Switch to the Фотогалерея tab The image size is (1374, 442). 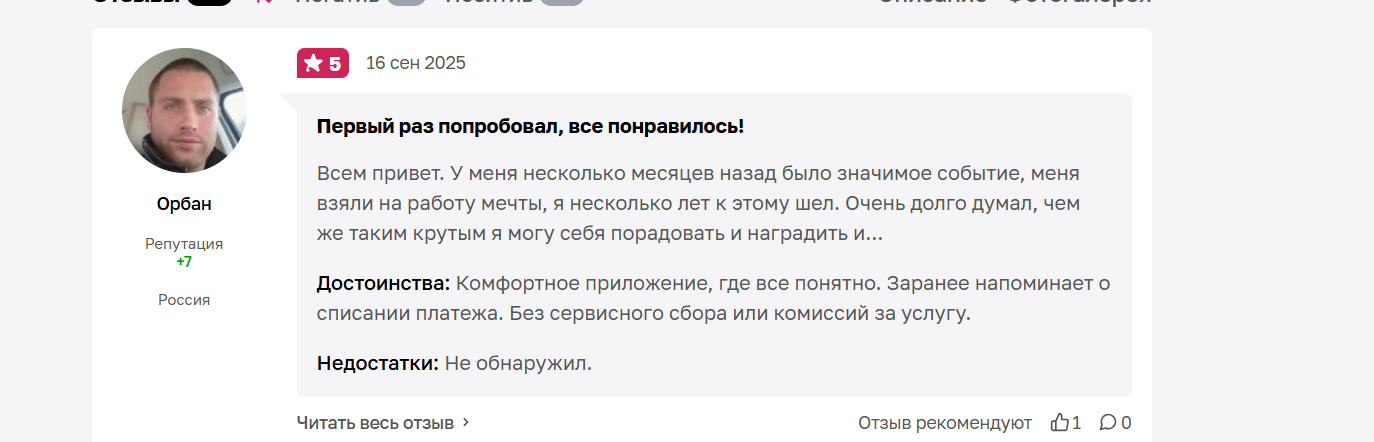point(1080,2)
